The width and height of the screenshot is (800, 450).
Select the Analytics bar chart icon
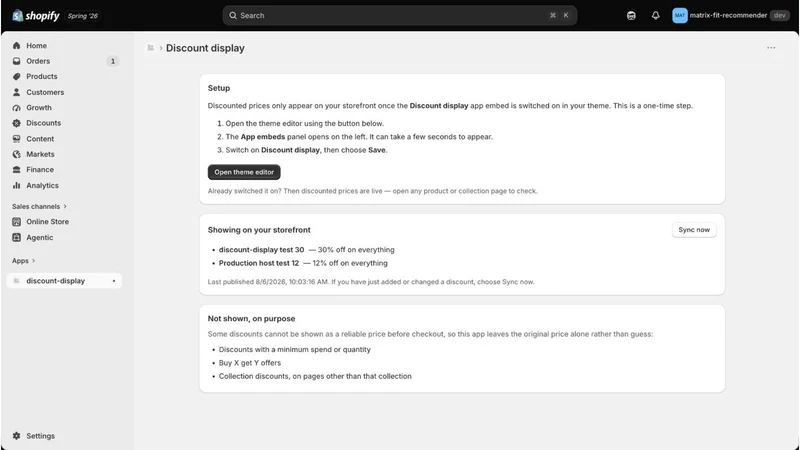pyautogui.click(x=16, y=185)
